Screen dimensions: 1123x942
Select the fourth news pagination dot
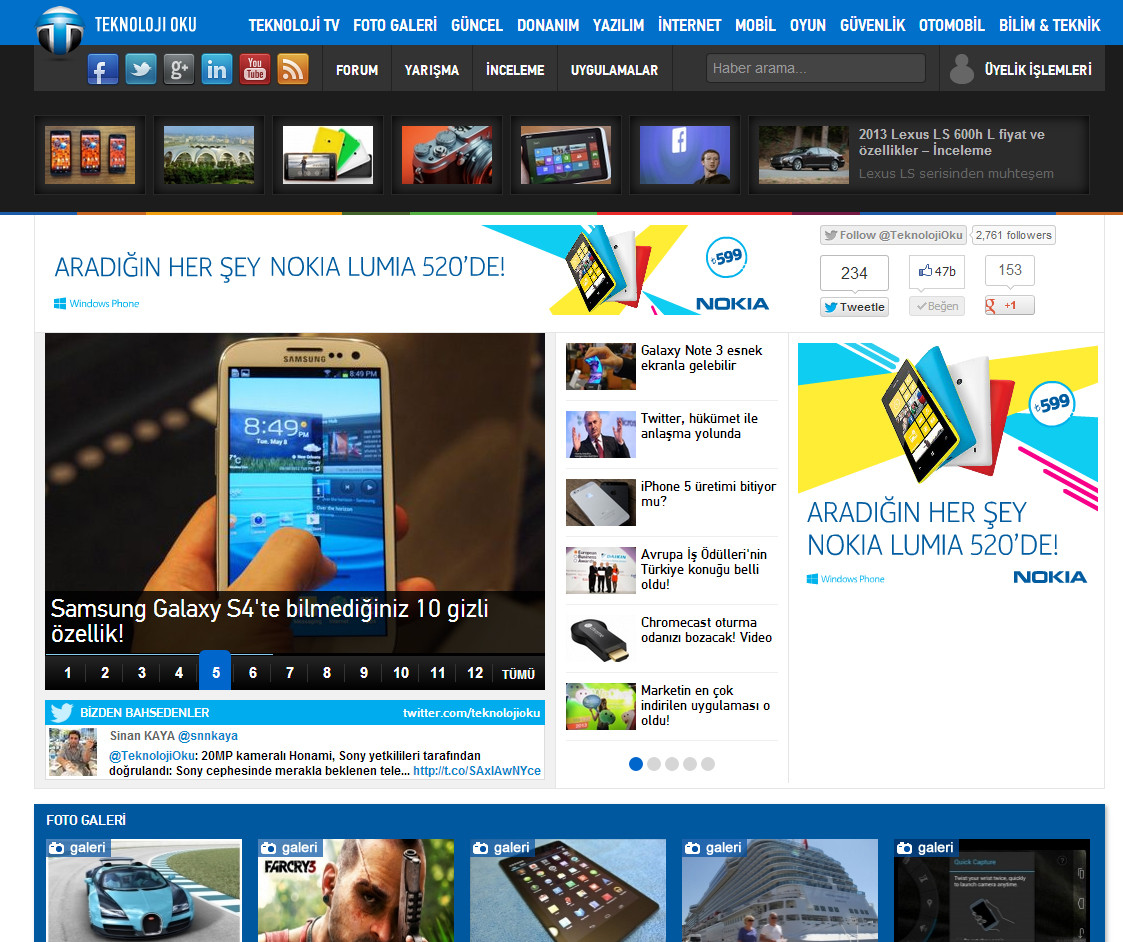coord(690,764)
